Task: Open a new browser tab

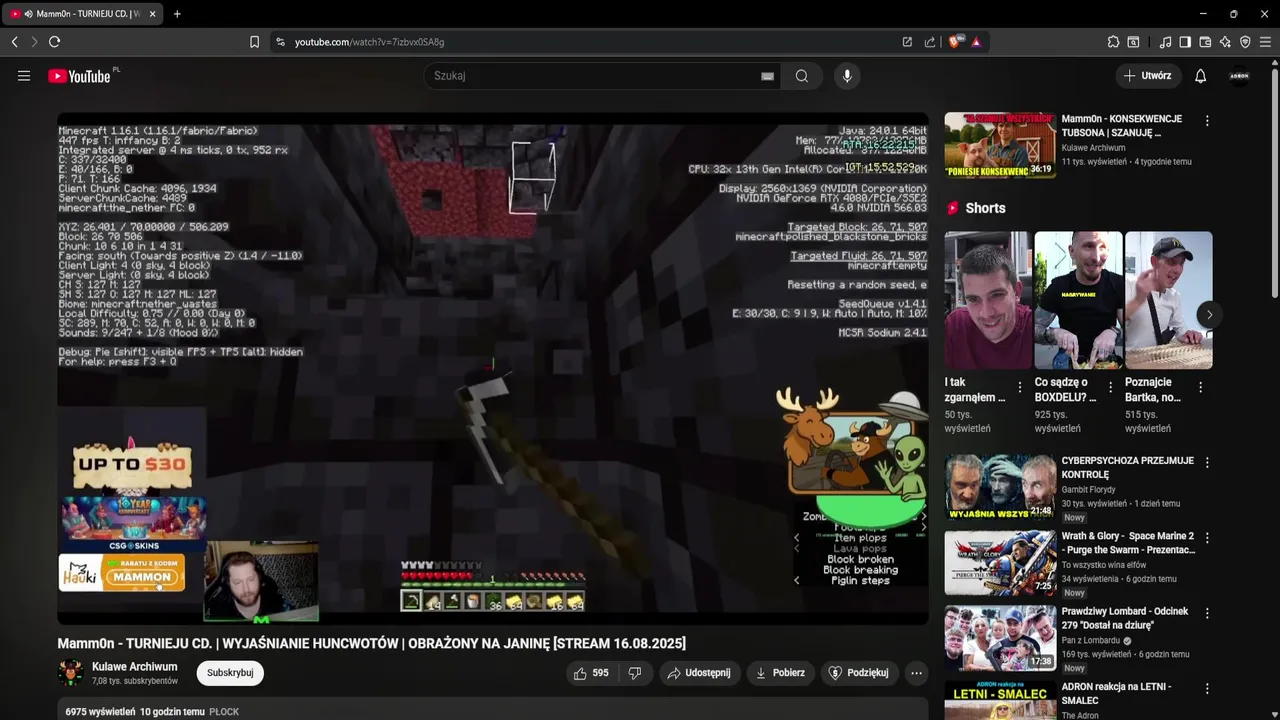Action: (177, 14)
